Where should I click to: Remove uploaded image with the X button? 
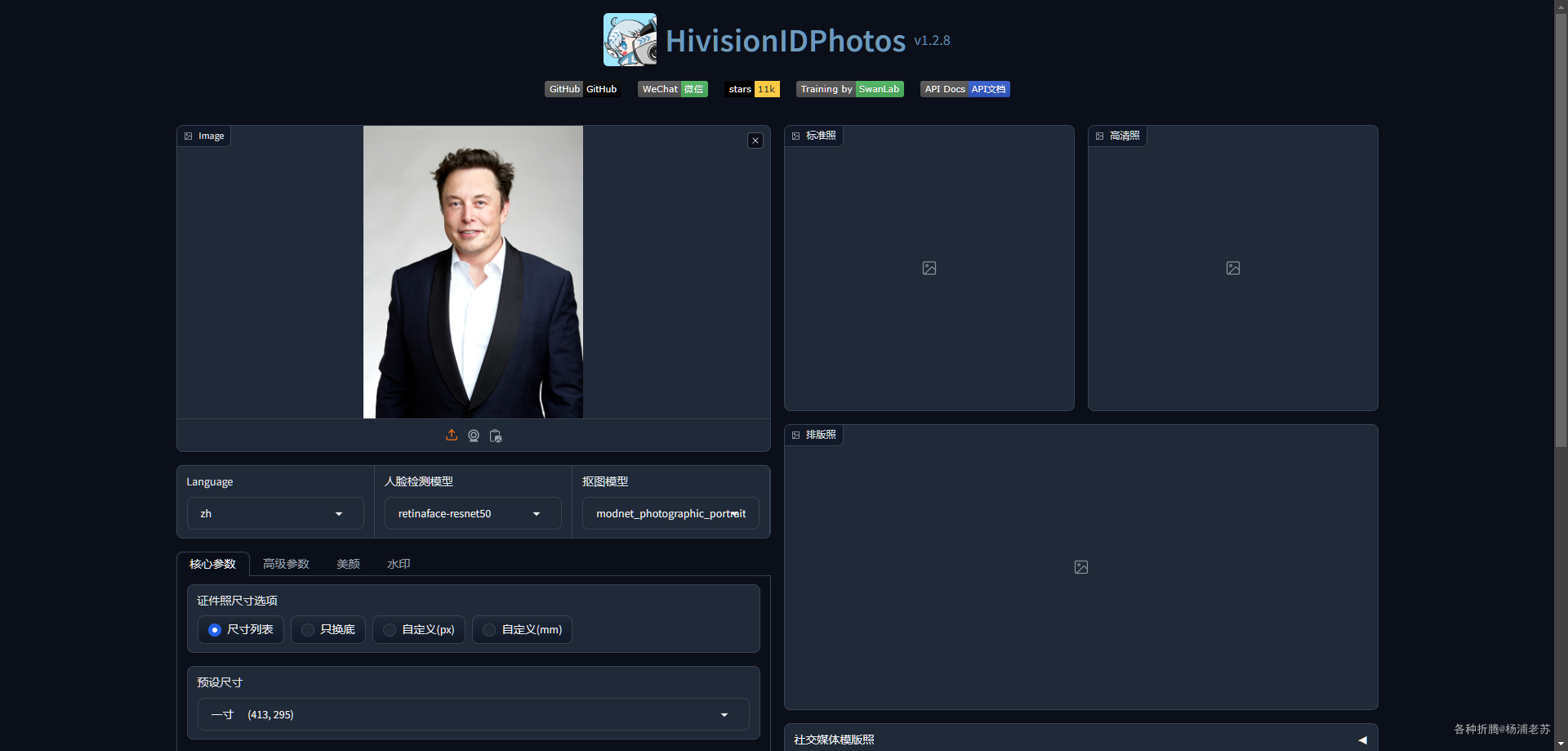tap(755, 141)
